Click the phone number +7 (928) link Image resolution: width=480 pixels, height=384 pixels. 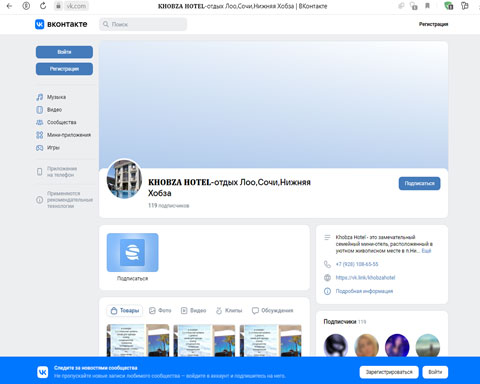pyautogui.click(x=357, y=264)
